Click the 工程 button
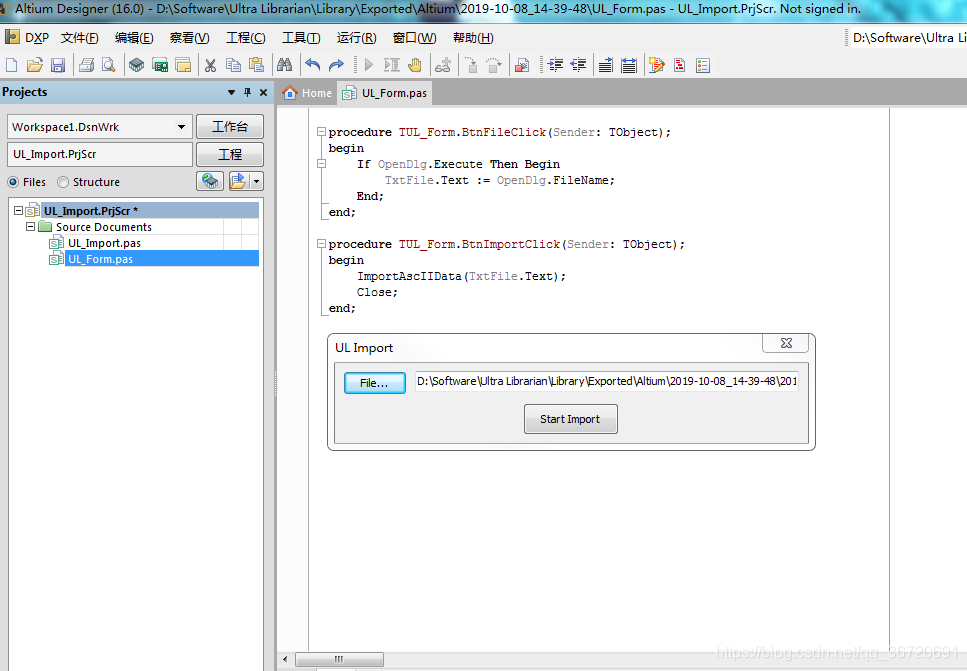 click(x=229, y=154)
